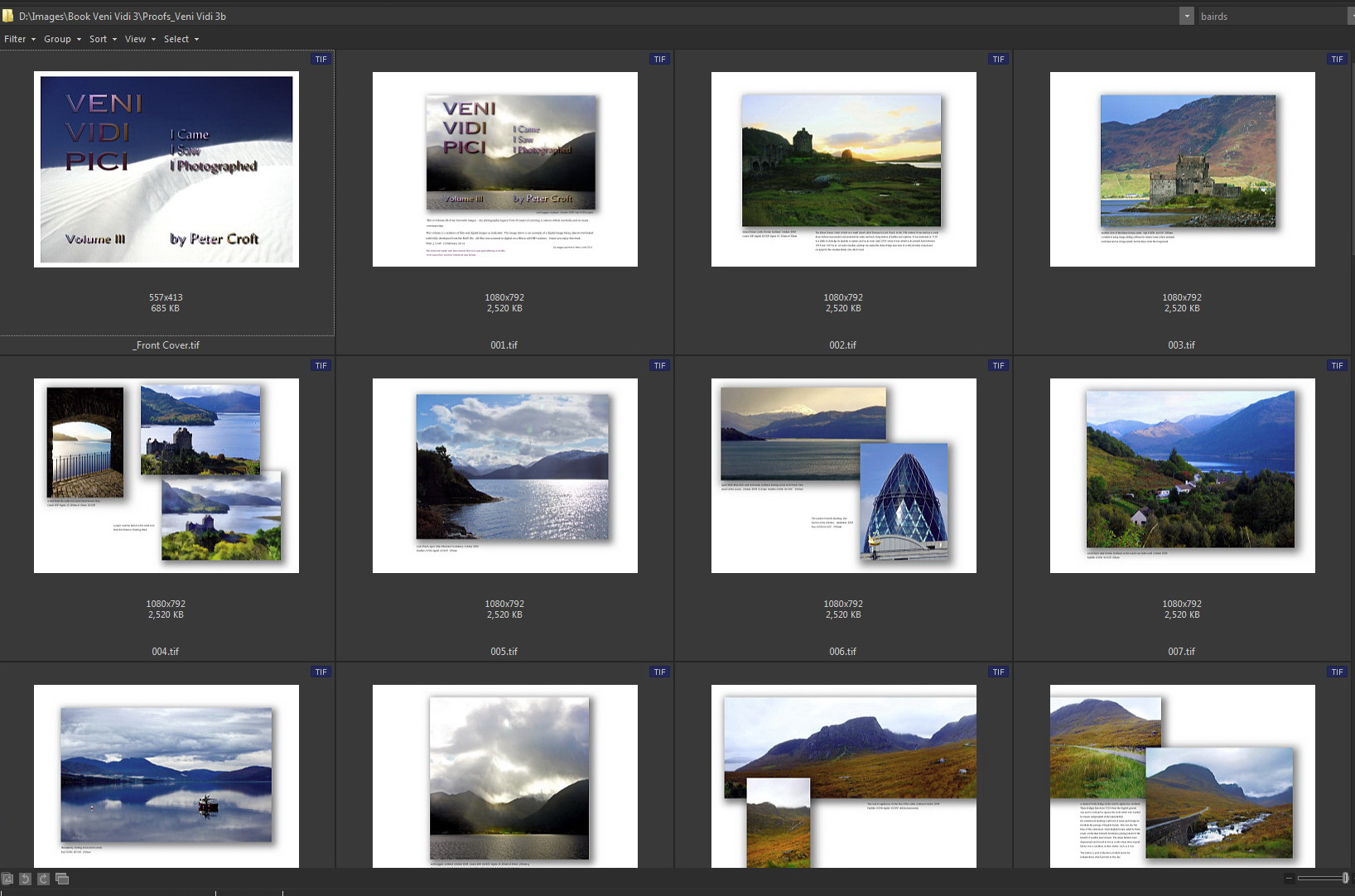The width and height of the screenshot is (1355, 896).
Task: Open the Filter dropdown menu
Action: tap(19, 39)
